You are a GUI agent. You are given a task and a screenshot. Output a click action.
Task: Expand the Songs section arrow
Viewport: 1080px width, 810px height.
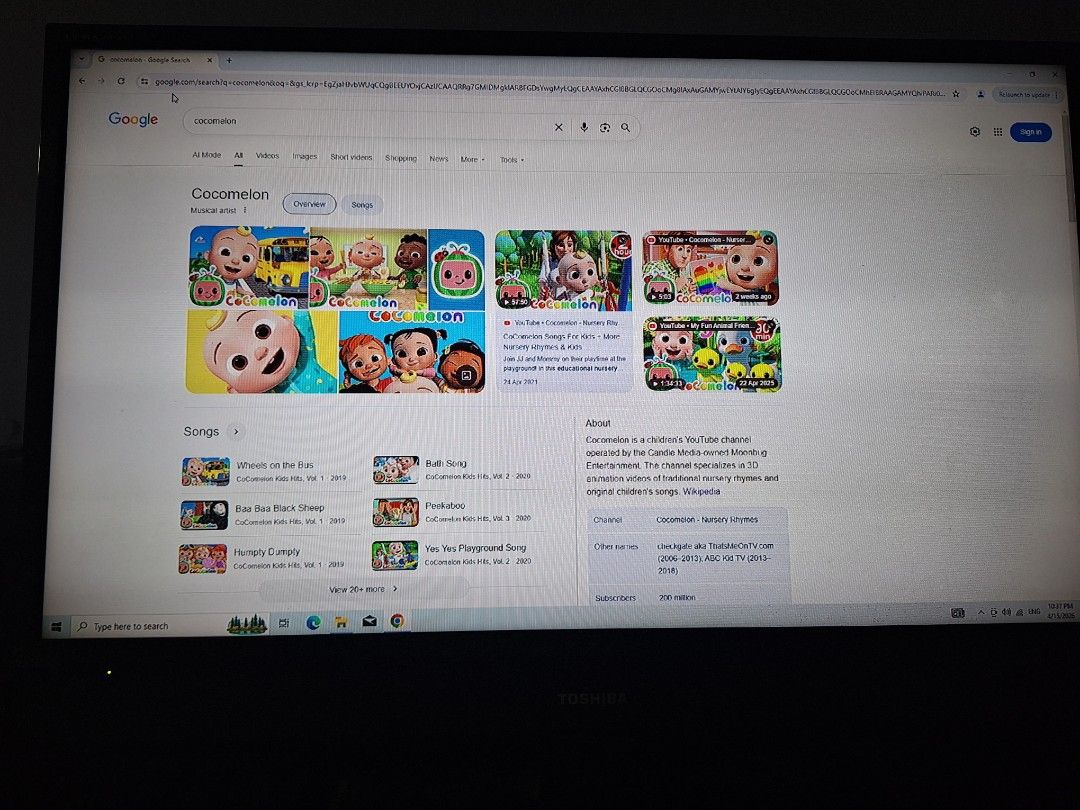[x=236, y=432]
